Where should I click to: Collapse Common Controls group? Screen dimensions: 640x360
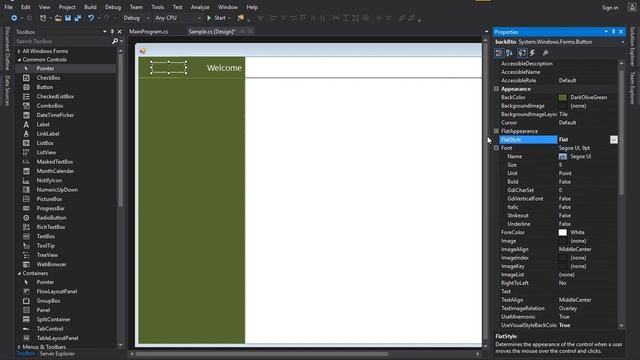click(19, 60)
